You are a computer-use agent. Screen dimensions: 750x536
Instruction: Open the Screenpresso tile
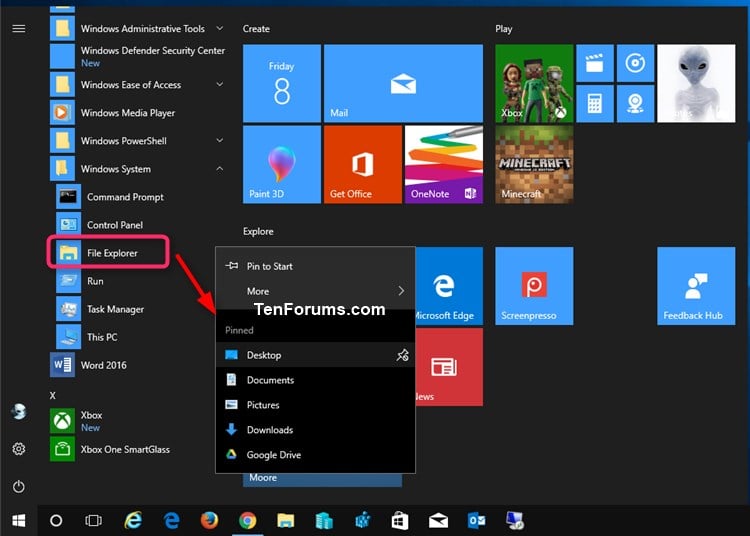pyautogui.click(x=534, y=286)
